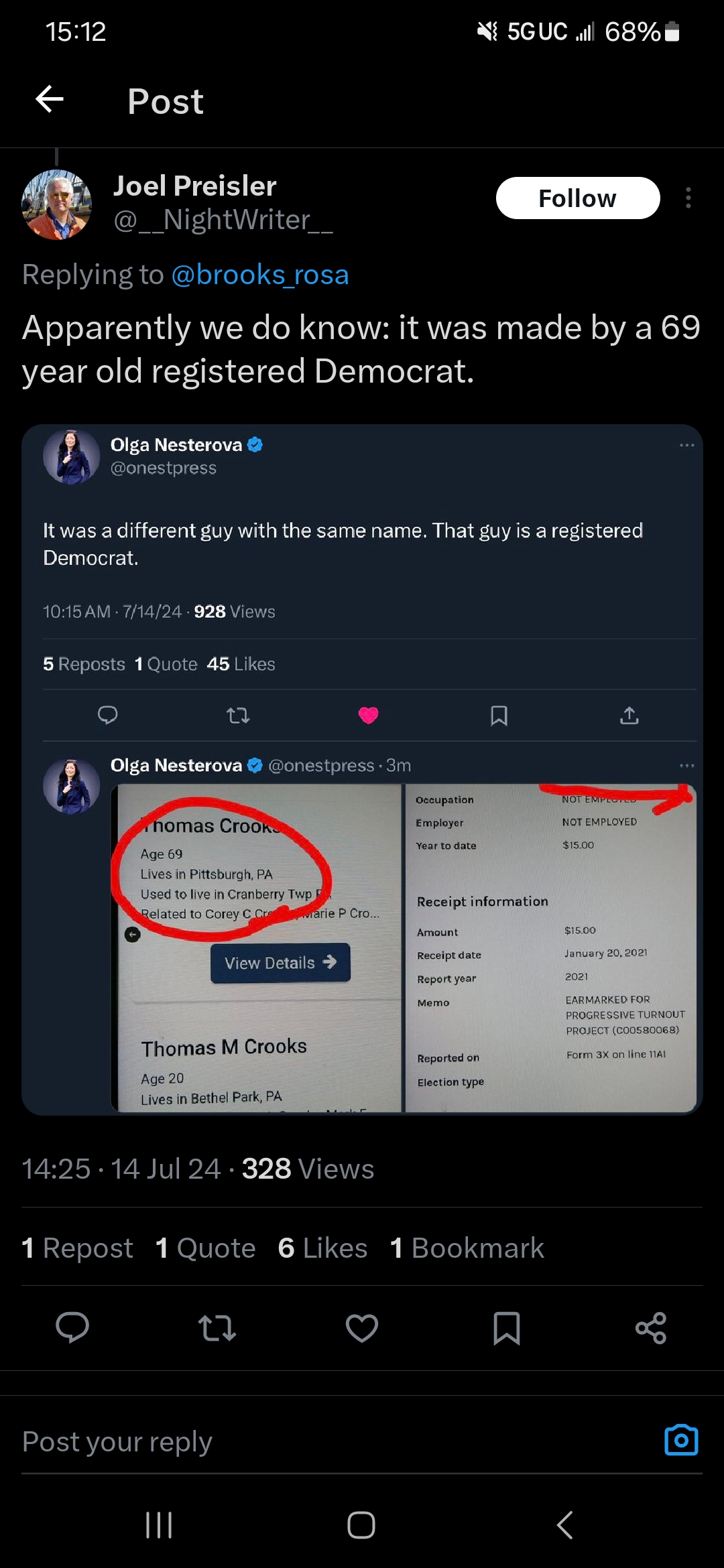Open the @brooks_rosa profile link
Image resolution: width=724 pixels, height=1568 pixels.
260,275
